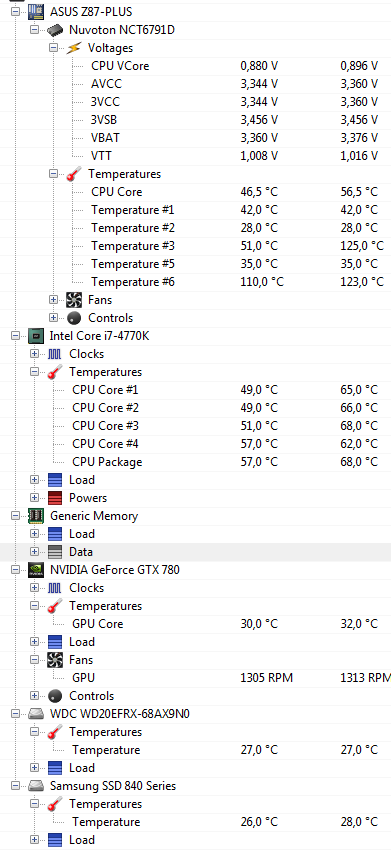Viewport: 391px width, 856px height.
Task: Collapse the Intel Core i7-4770K node
Action: click(x=16, y=336)
